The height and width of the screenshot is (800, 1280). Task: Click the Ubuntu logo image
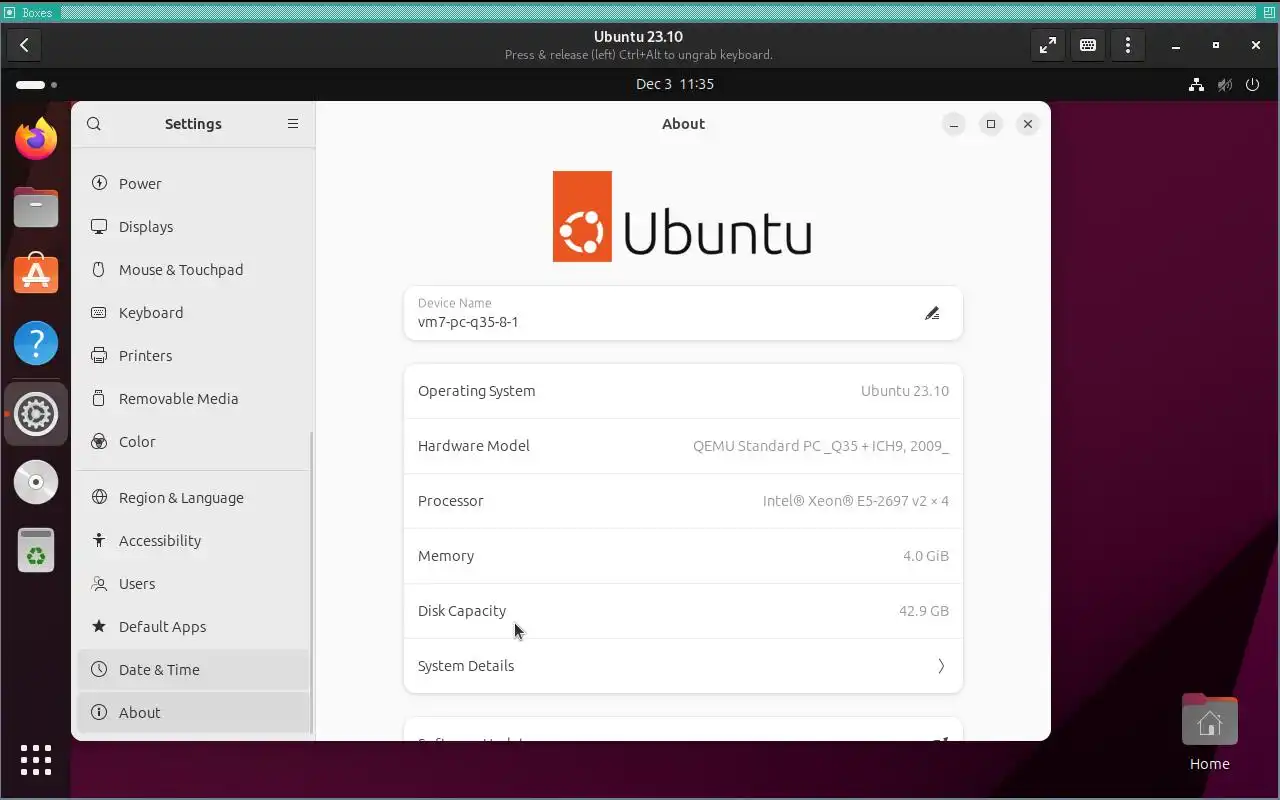682,216
